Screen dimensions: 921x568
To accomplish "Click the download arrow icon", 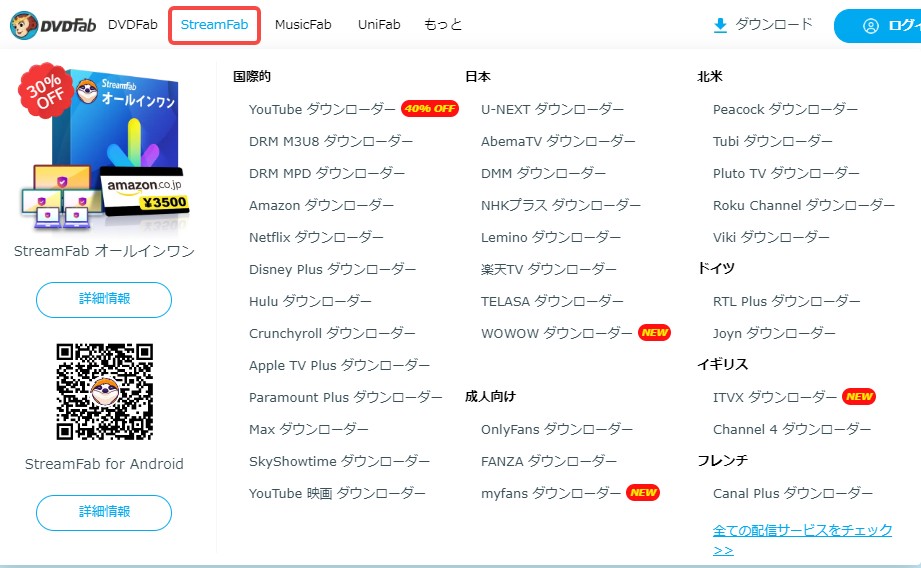I will coord(720,25).
